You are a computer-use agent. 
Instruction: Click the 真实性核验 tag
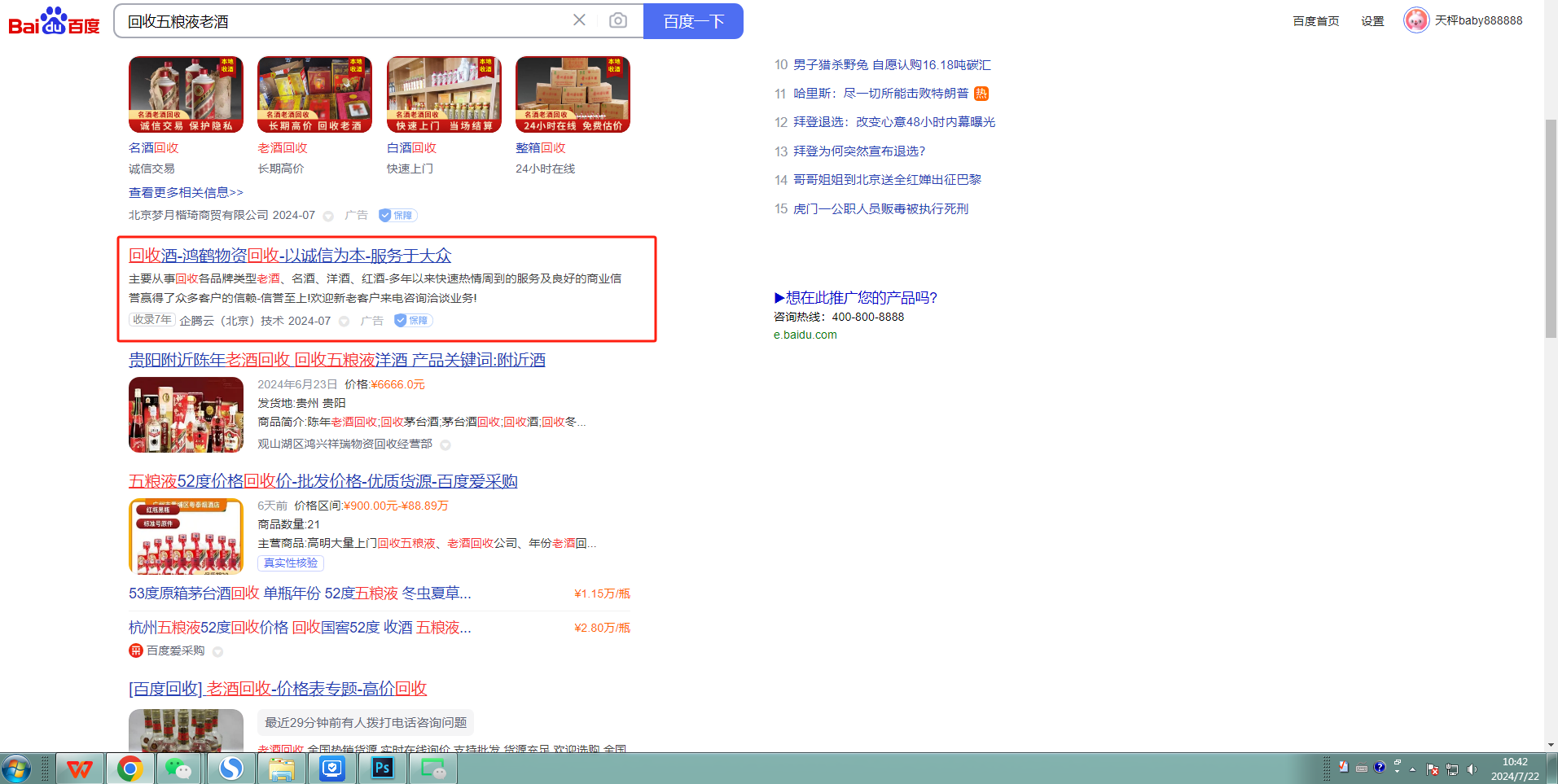click(x=291, y=563)
